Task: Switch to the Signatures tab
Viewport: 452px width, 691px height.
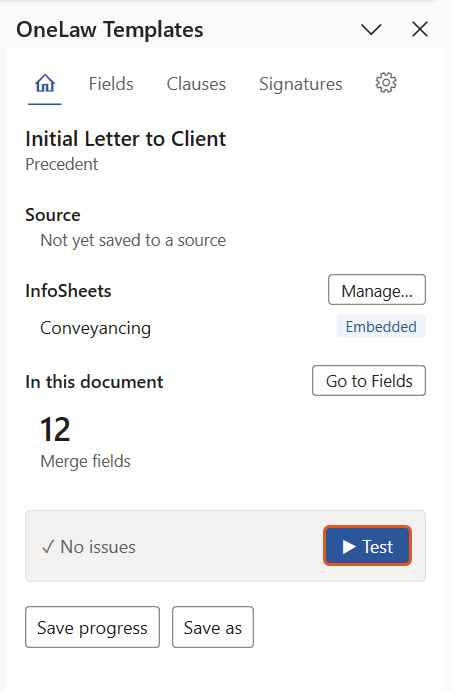Action: point(300,84)
